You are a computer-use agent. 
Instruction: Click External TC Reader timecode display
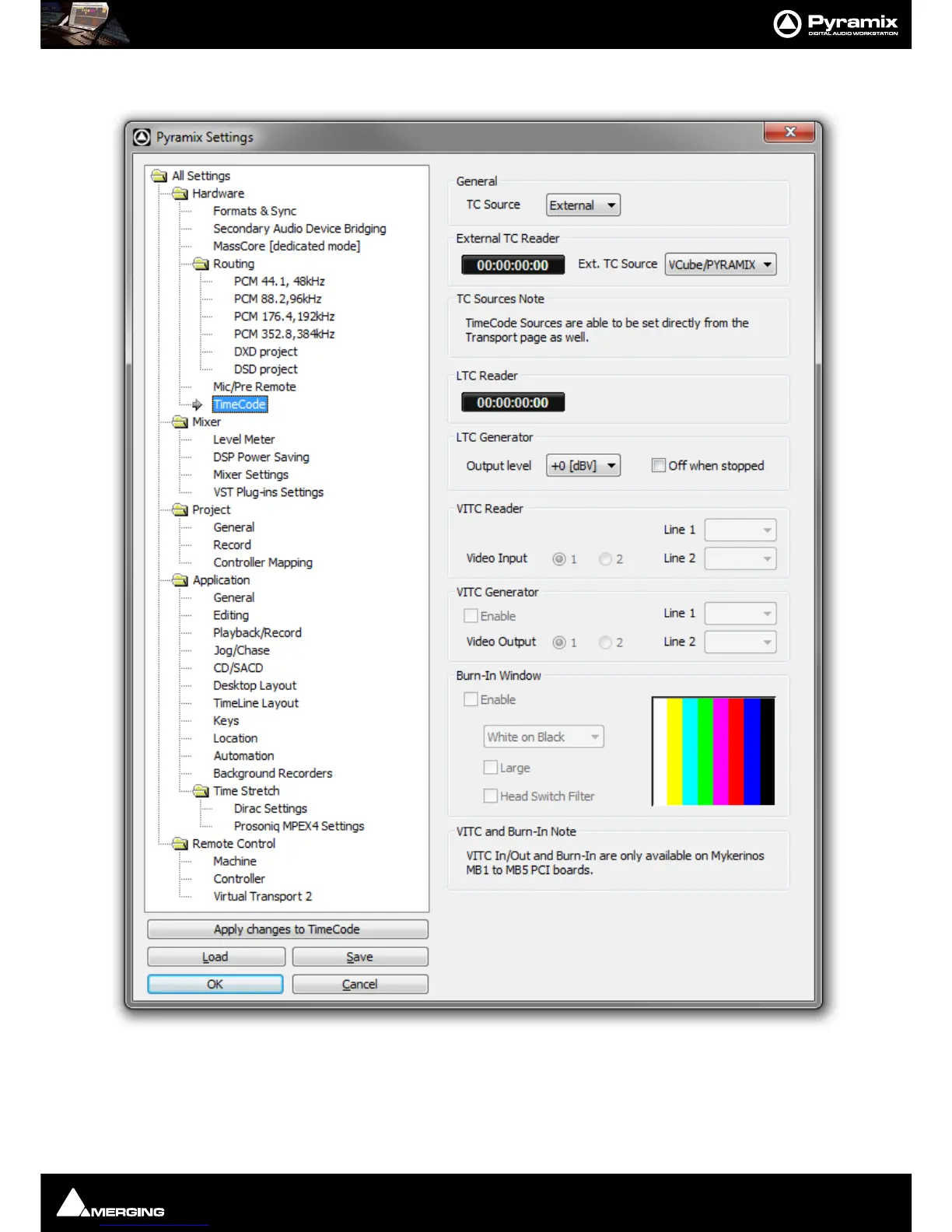tap(513, 265)
